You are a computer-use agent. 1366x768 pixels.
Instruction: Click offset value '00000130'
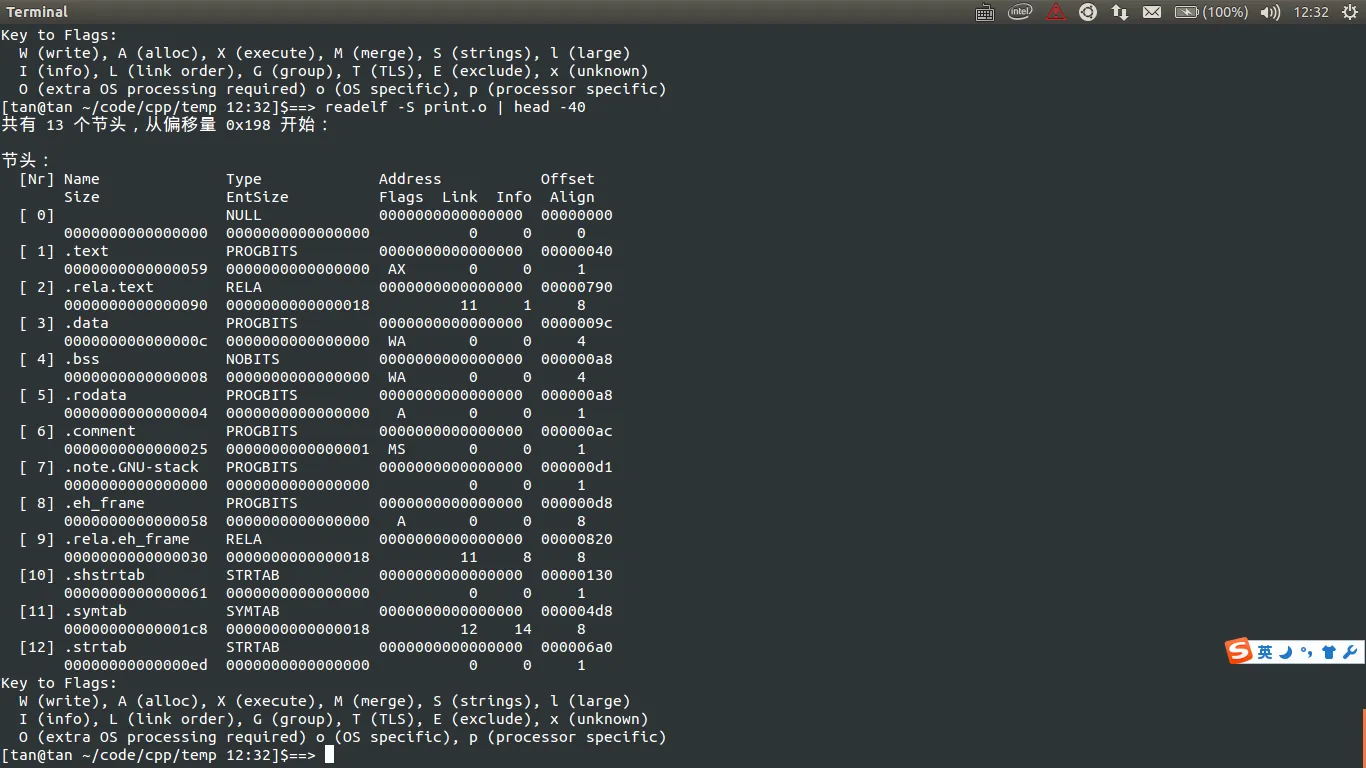coord(577,575)
